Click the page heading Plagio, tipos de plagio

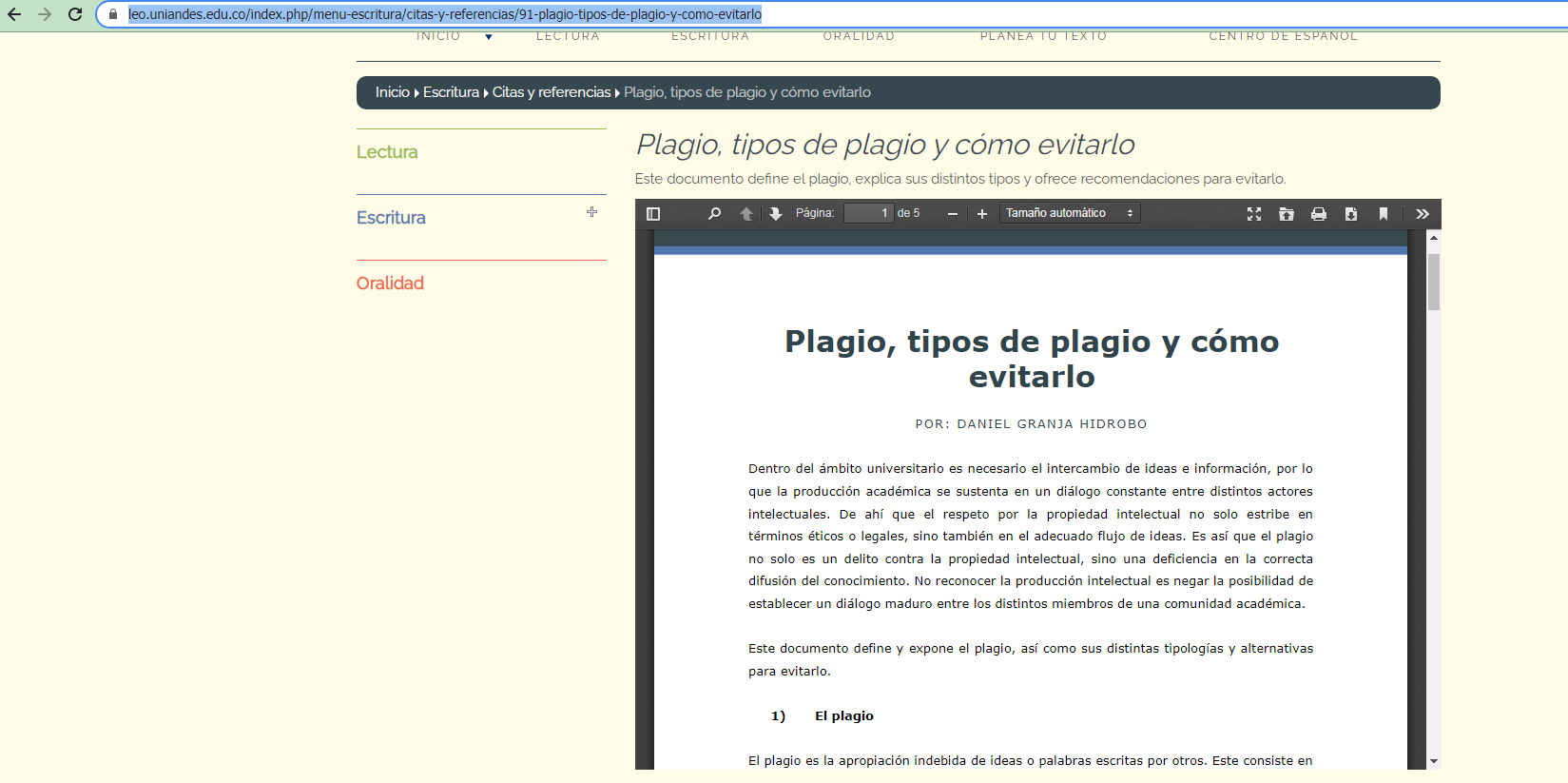point(885,145)
